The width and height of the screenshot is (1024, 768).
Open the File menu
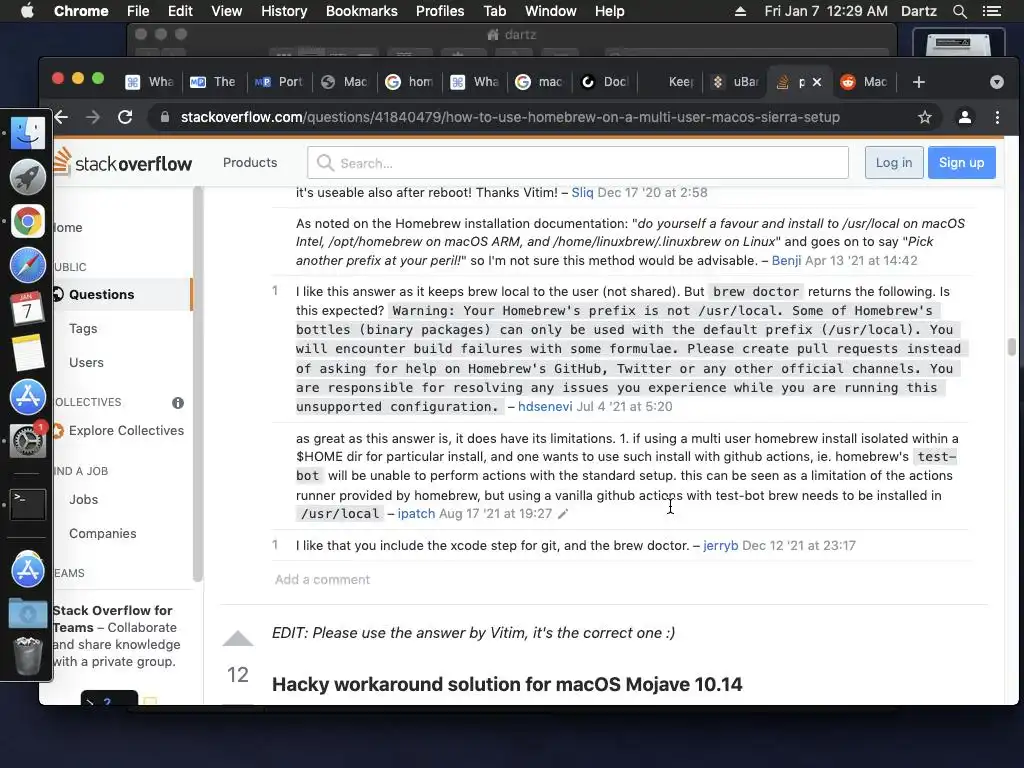point(138,11)
